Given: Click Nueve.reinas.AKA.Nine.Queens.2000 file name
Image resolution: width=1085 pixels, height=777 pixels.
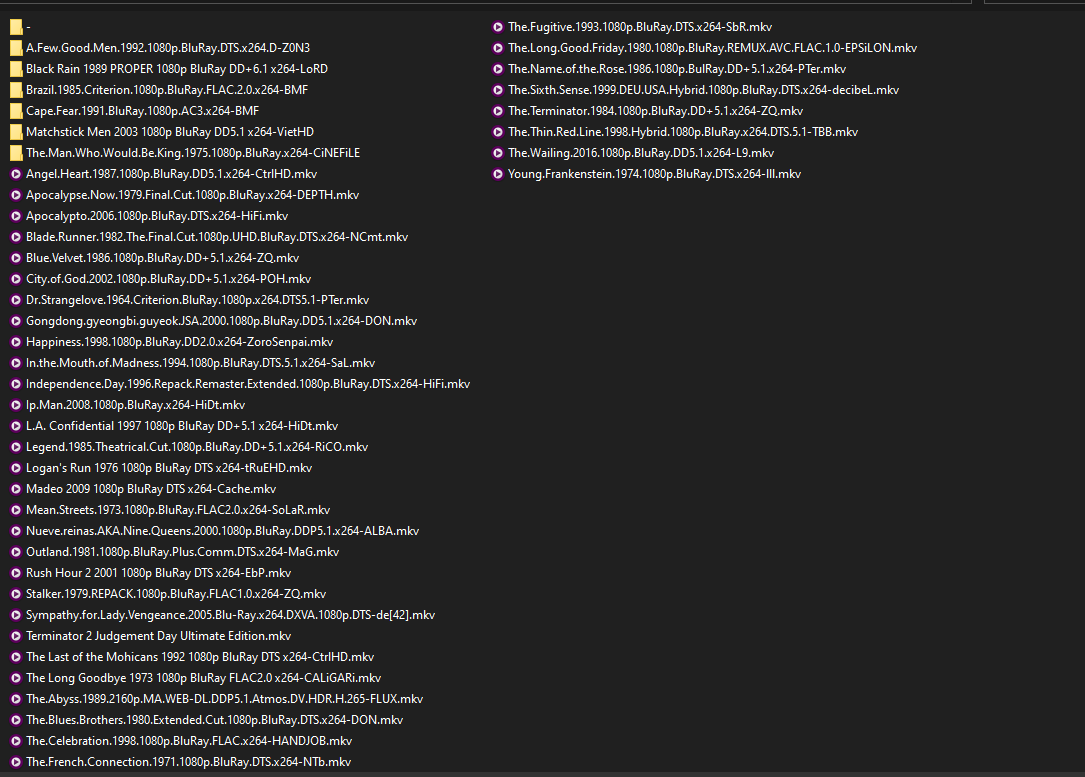Looking at the screenshot, I should [223, 531].
